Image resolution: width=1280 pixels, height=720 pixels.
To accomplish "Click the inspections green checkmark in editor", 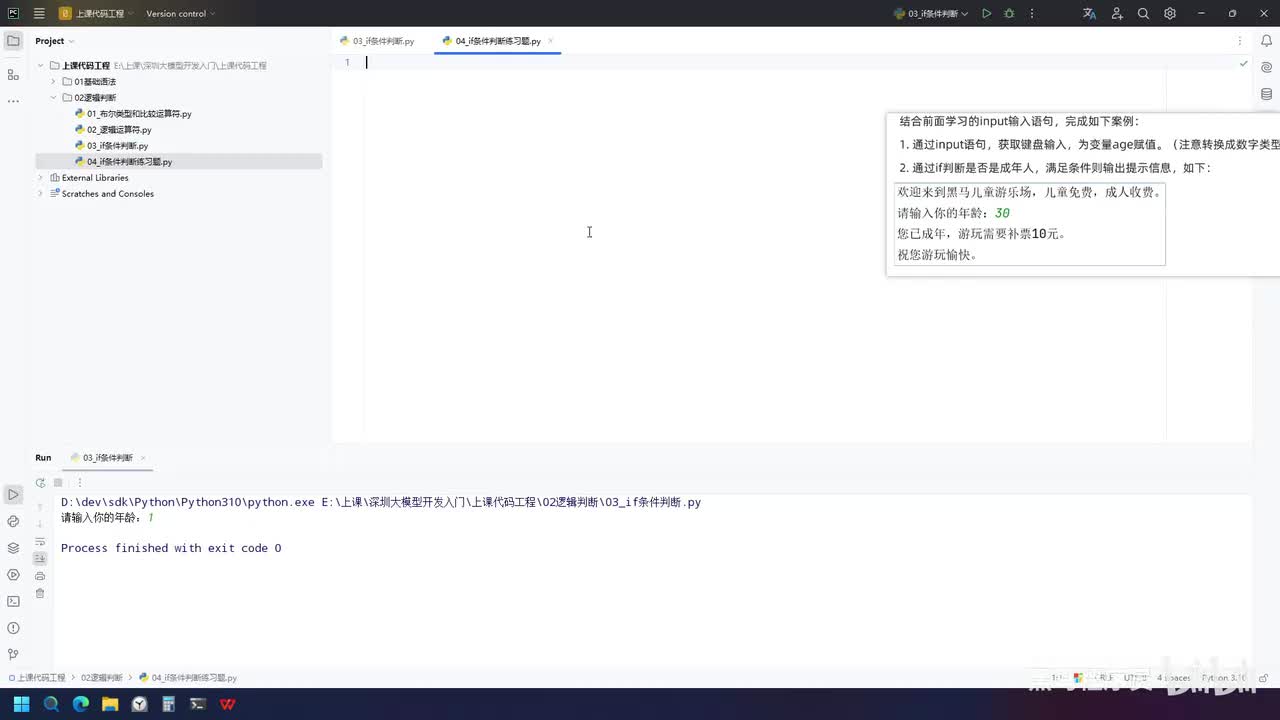I will pyautogui.click(x=1243, y=63).
